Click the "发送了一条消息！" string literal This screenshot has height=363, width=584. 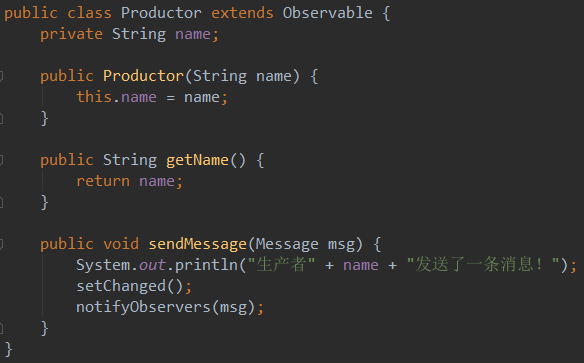coord(483,265)
